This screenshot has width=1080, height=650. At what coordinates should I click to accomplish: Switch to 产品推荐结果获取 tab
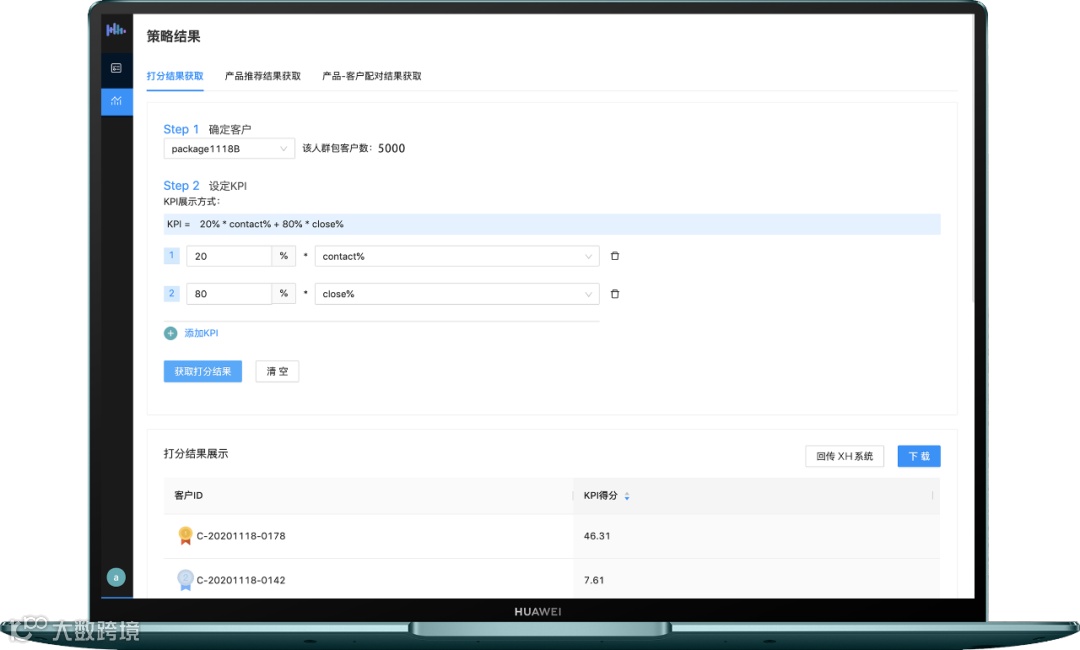[x=262, y=76]
